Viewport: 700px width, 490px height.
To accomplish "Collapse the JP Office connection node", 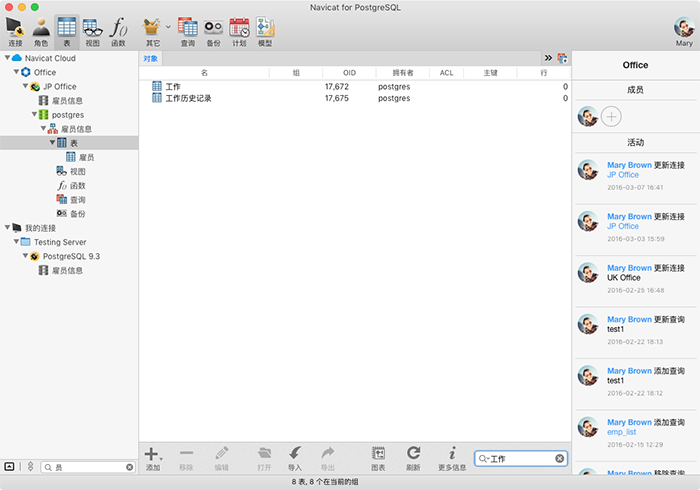I will point(25,86).
